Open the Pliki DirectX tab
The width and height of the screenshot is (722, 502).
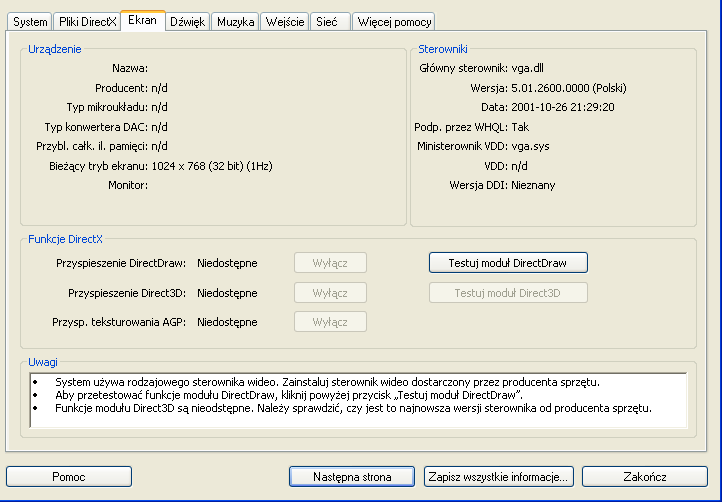(87, 22)
